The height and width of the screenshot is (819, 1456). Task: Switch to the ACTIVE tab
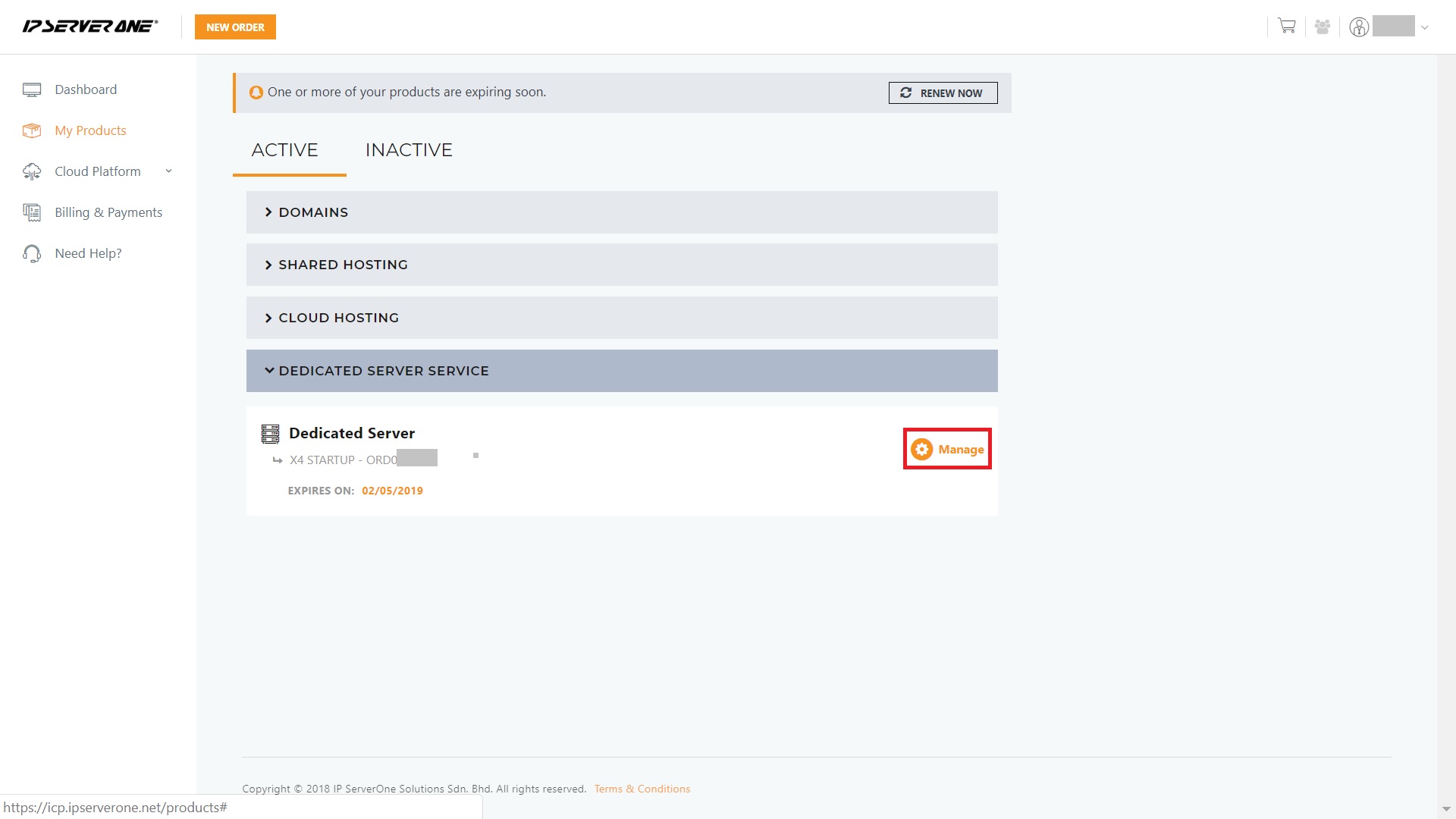[x=285, y=150]
